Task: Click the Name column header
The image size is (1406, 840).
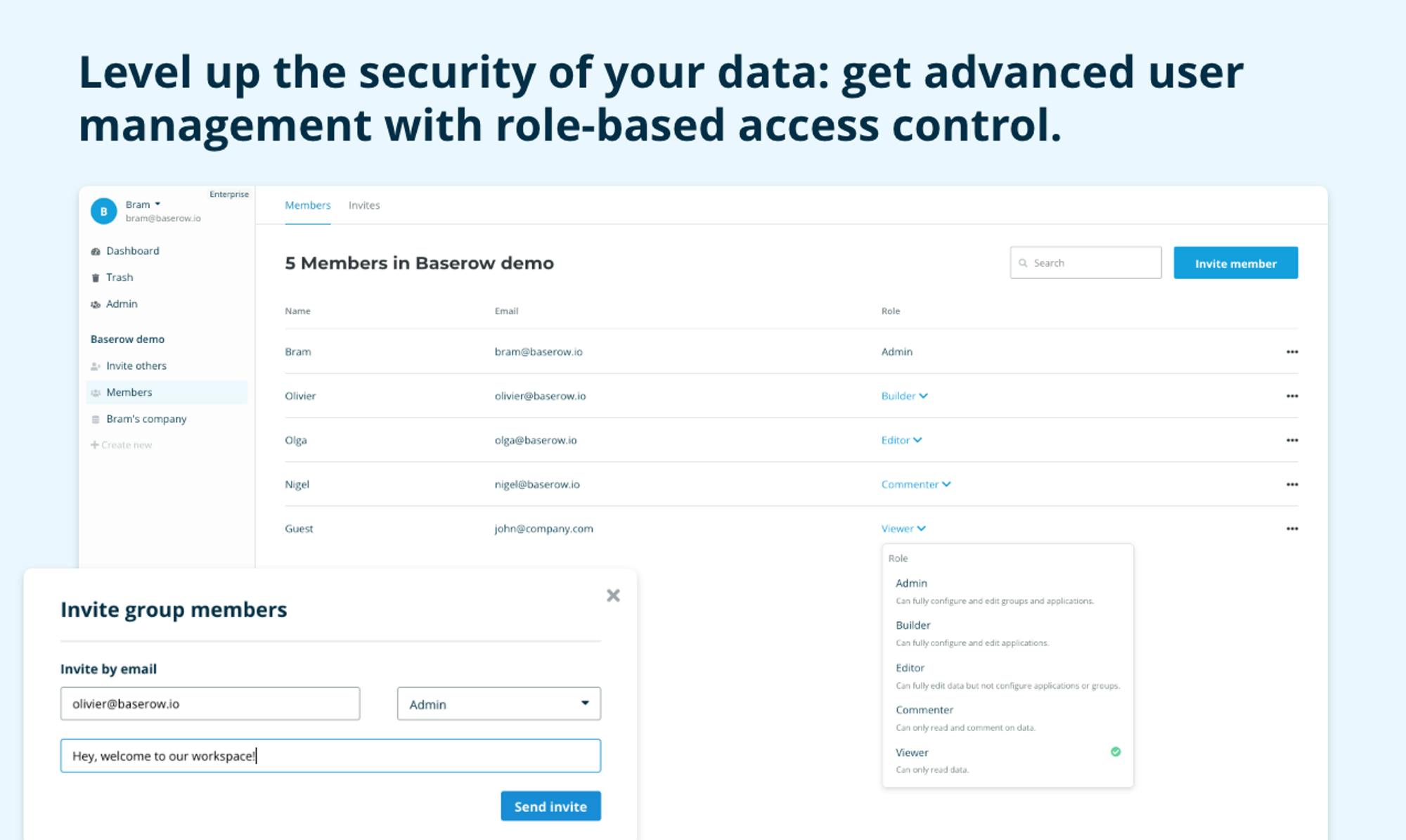Action: 297,311
